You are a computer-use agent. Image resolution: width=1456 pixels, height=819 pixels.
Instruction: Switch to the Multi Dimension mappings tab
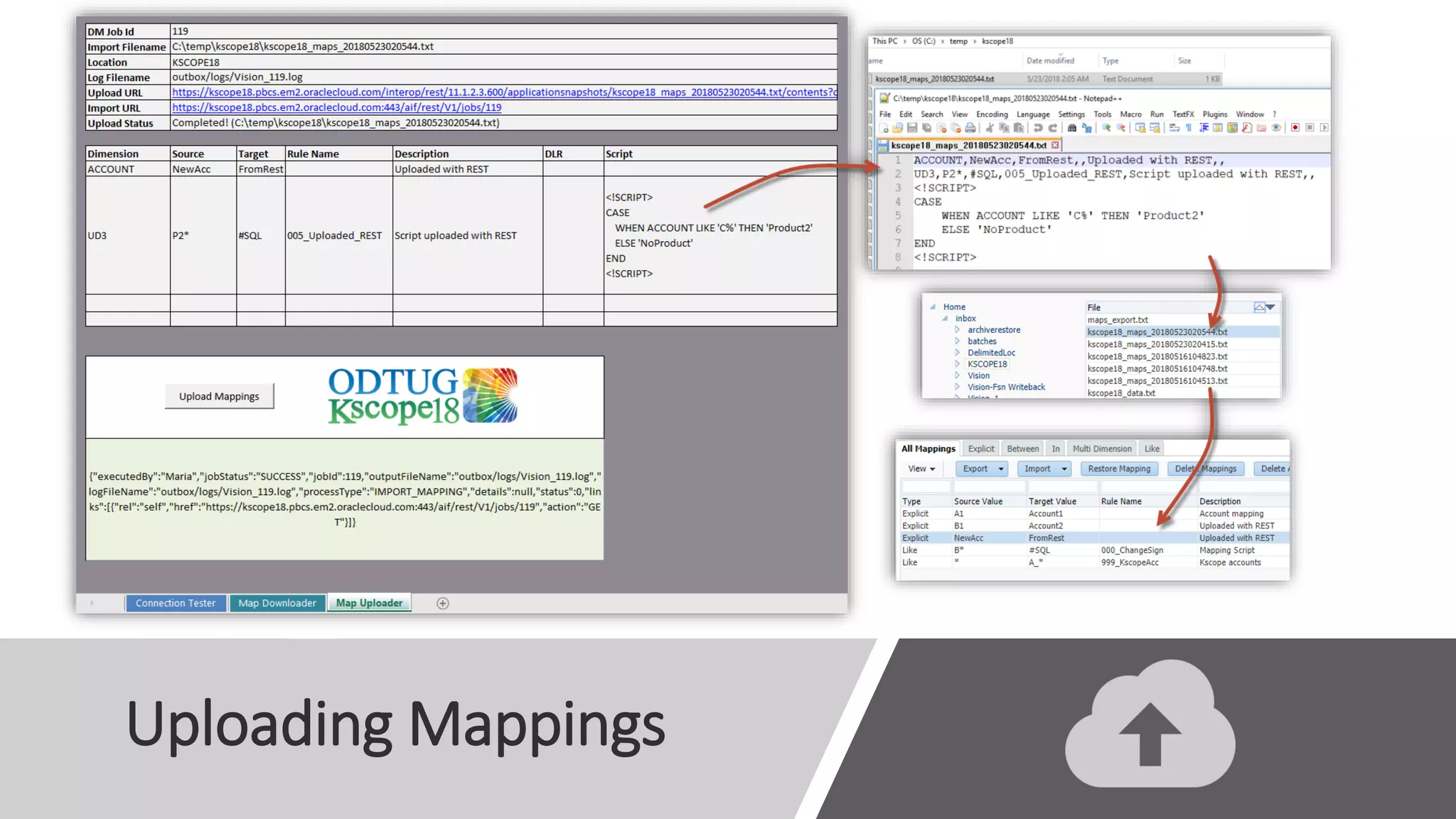1102,449
